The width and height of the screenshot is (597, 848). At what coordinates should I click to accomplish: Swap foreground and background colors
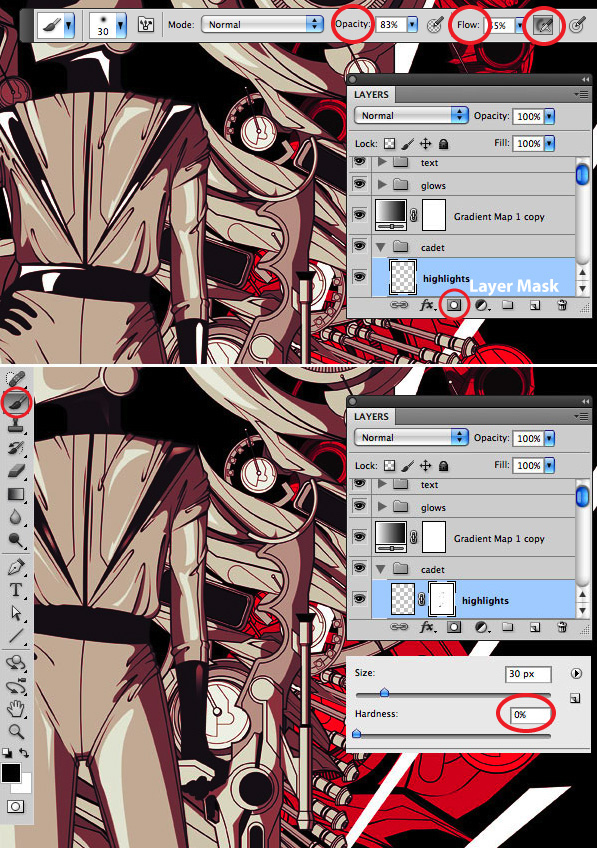click(24, 752)
